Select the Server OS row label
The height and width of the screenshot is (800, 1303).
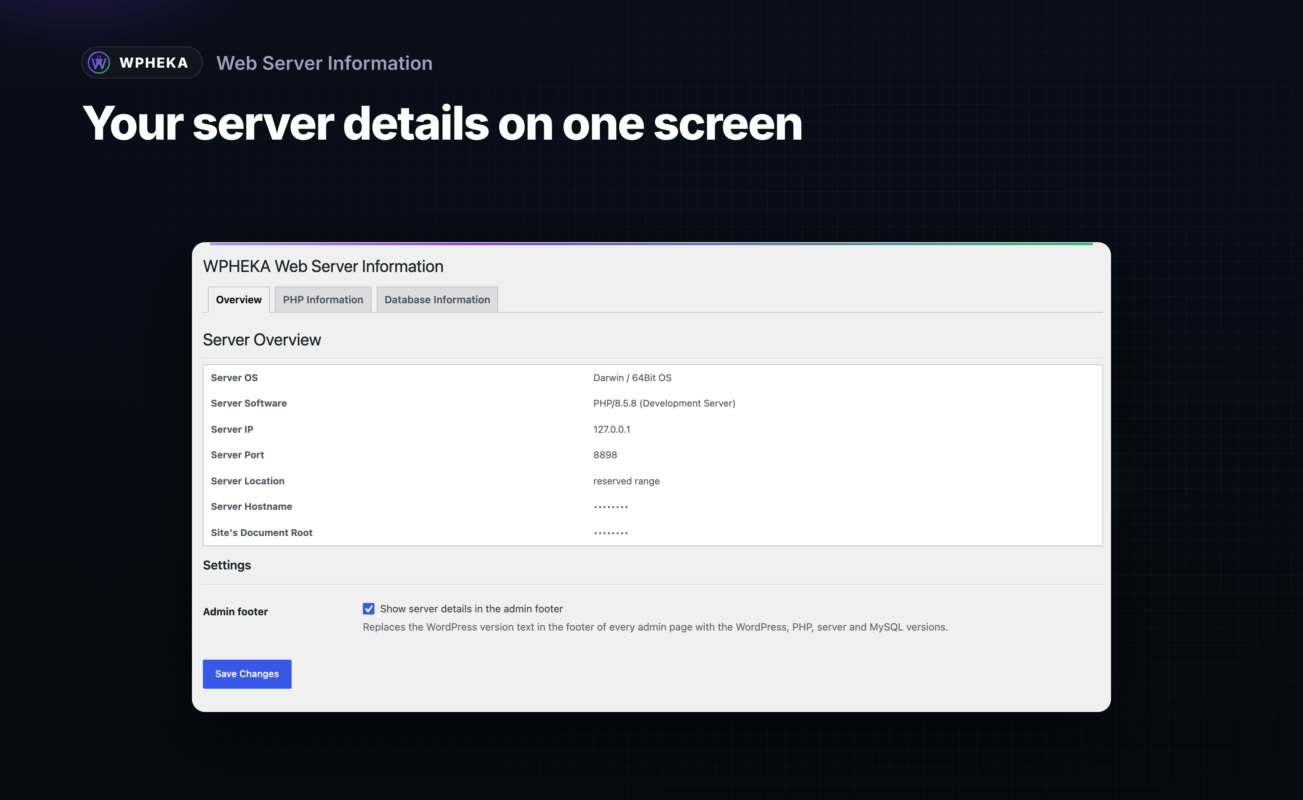click(x=234, y=378)
